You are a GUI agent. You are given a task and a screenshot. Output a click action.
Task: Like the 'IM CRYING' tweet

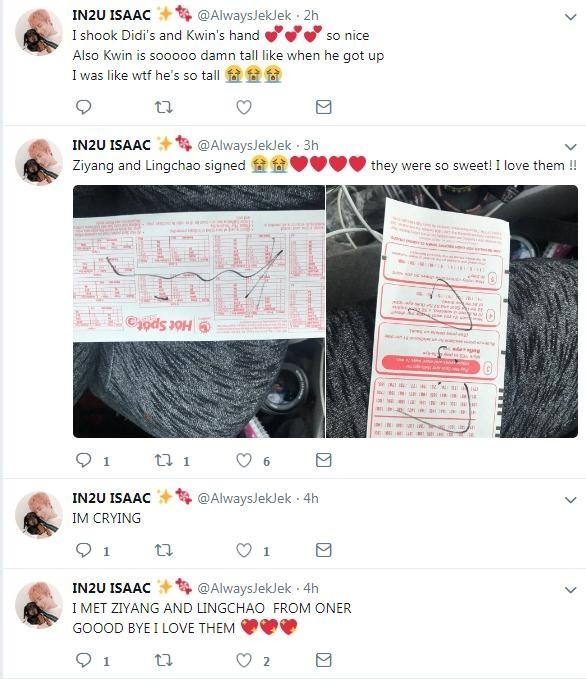click(x=244, y=550)
